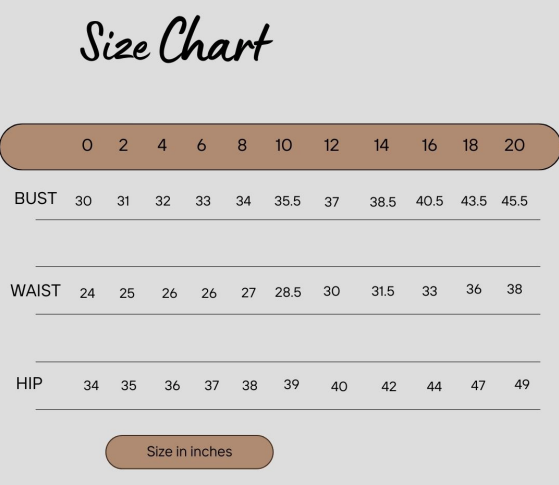Click bust value 35.5
Screen dimensions: 559x485
coord(287,201)
